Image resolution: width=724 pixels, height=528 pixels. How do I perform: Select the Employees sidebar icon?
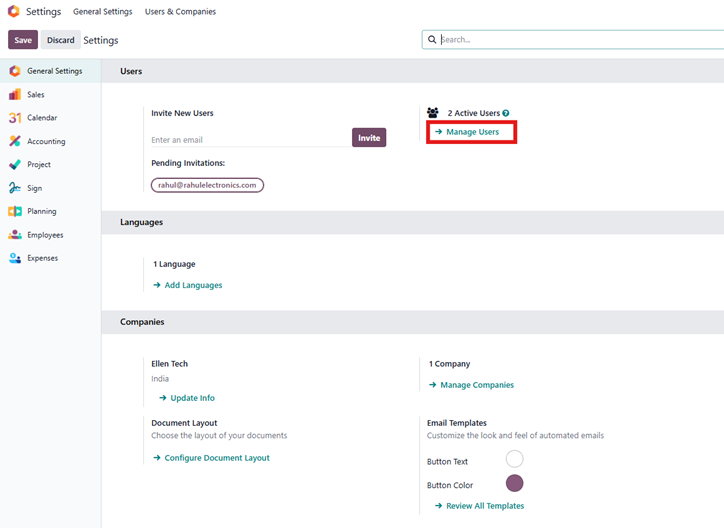point(14,235)
